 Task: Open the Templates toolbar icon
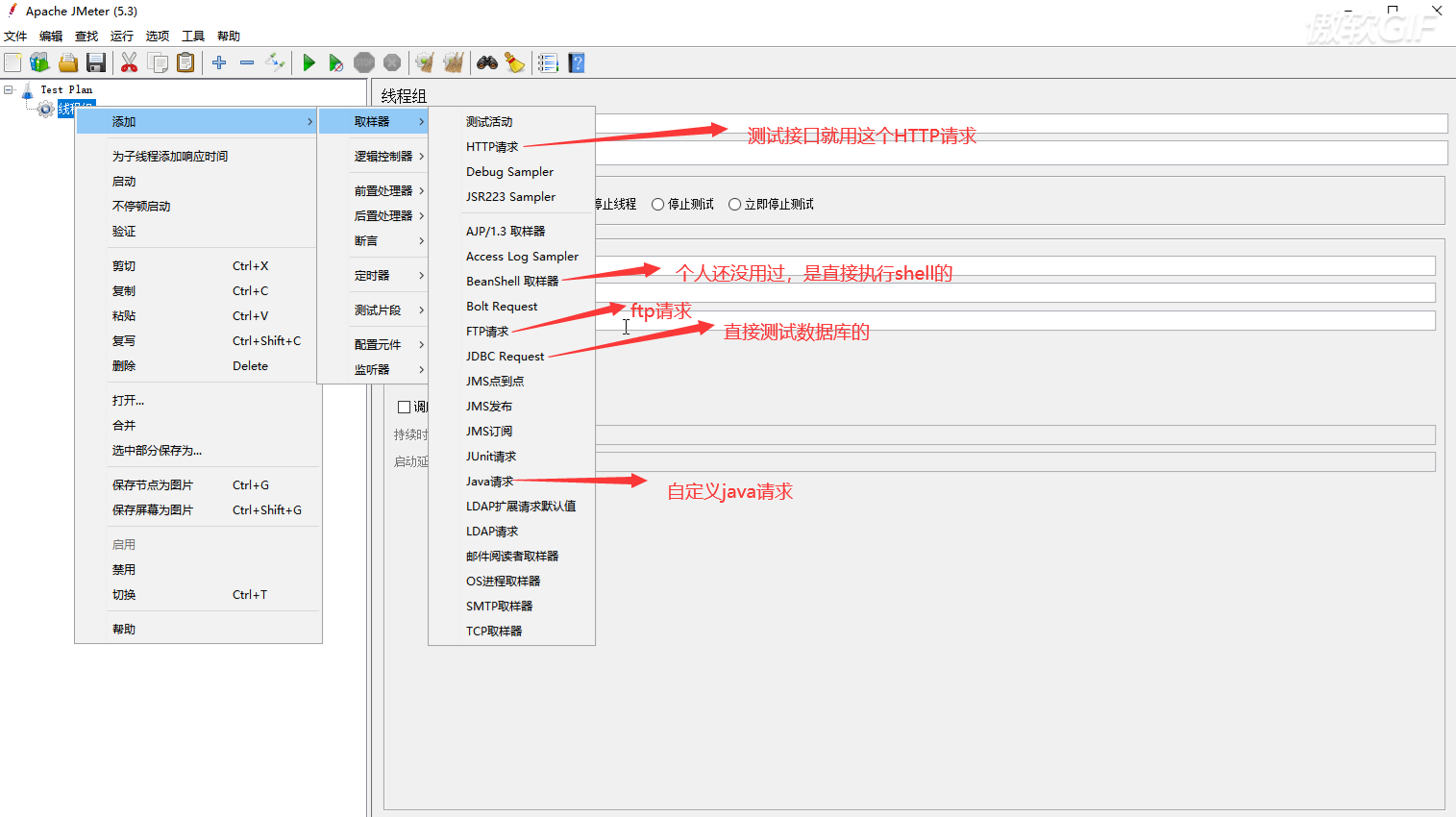[39, 63]
